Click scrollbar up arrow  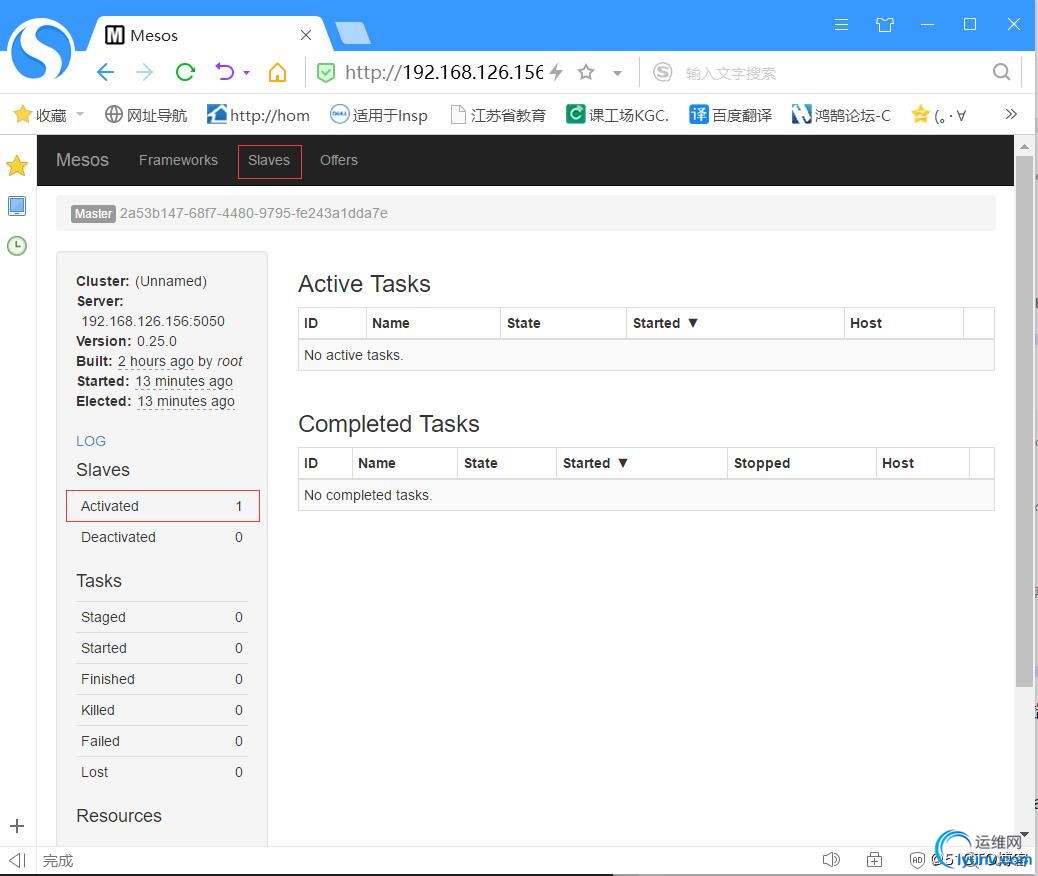coord(1024,146)
